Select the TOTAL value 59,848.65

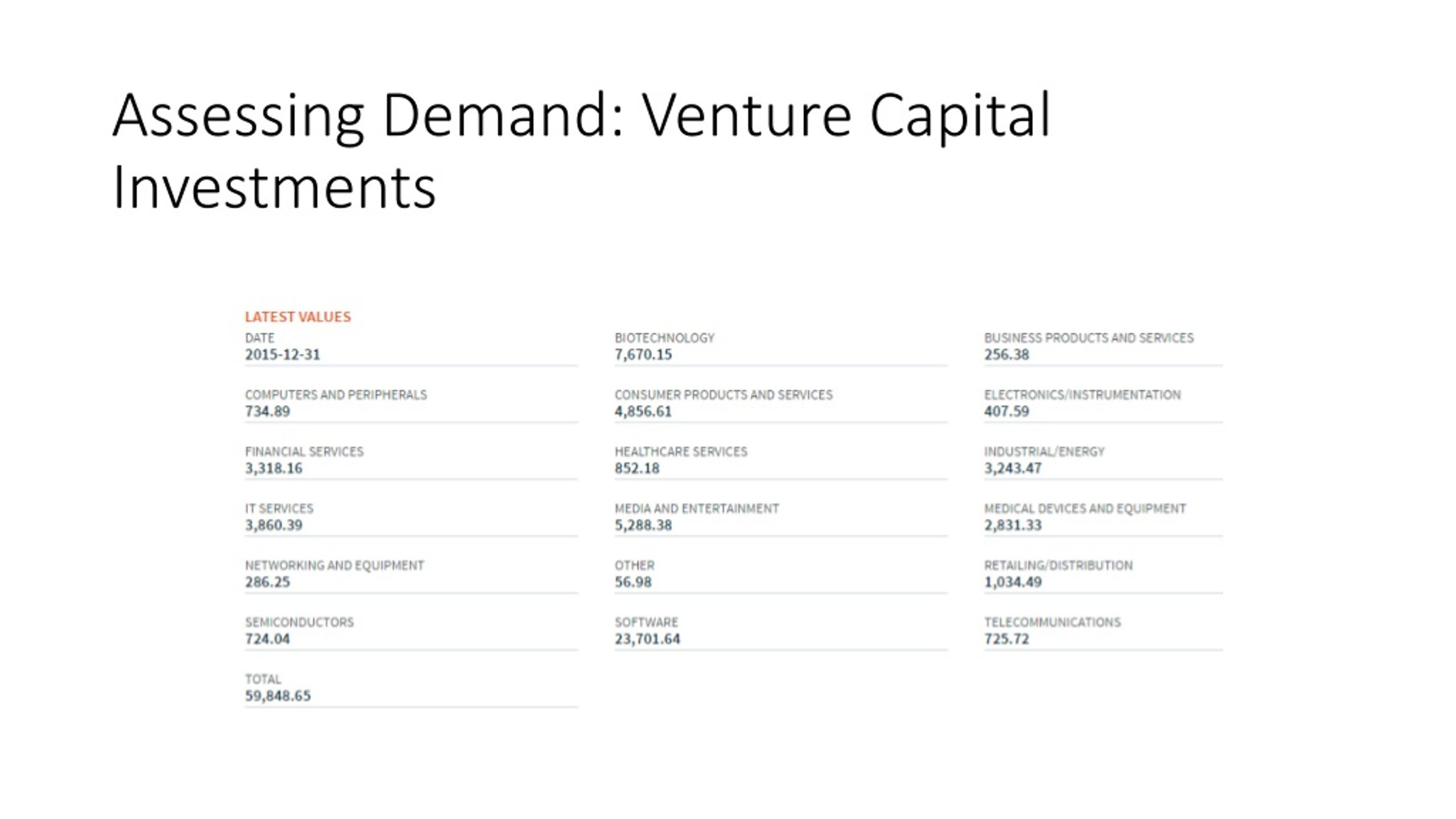pos(278,696)
